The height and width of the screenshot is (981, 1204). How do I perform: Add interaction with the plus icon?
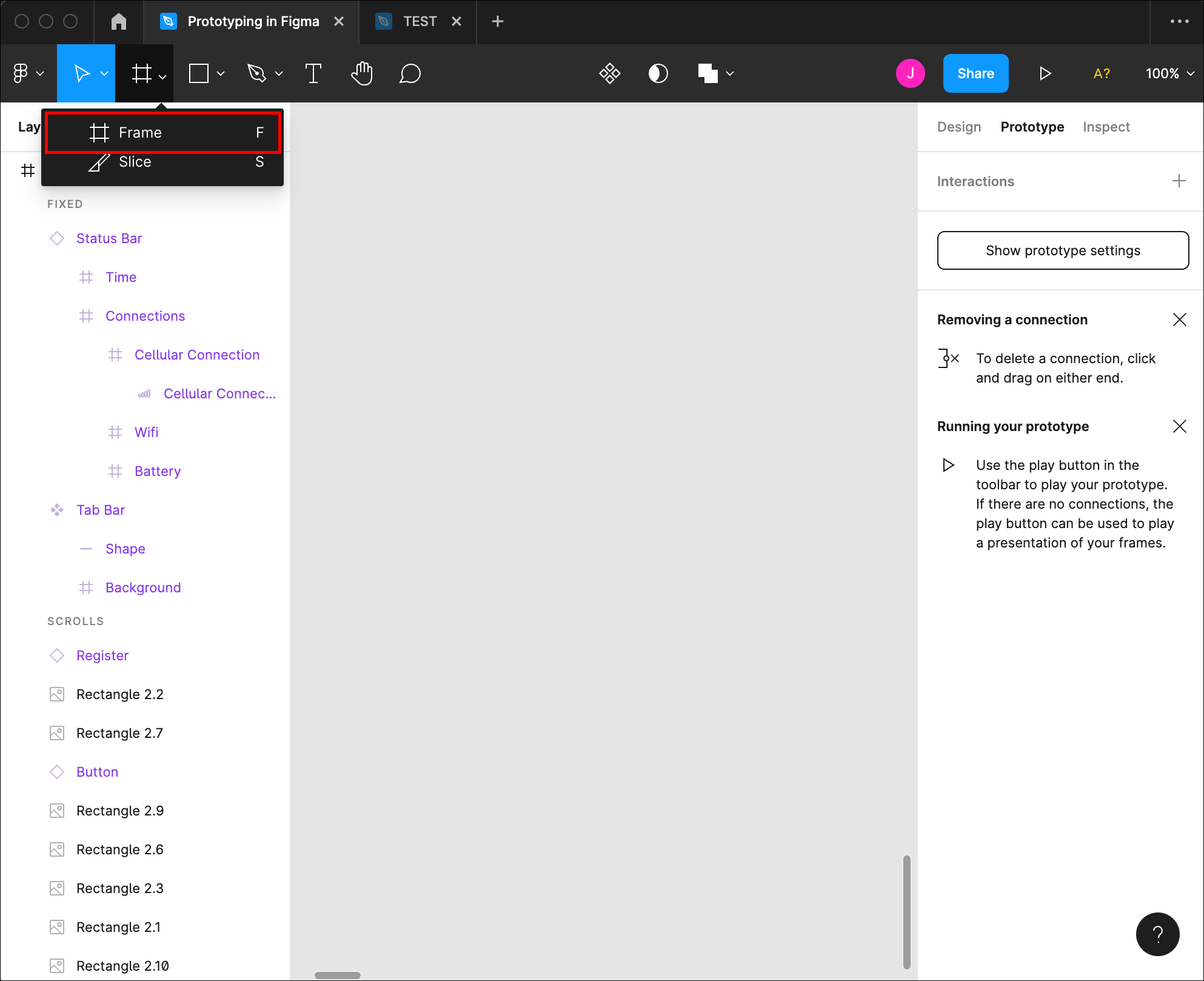[x=1179, y=181]
